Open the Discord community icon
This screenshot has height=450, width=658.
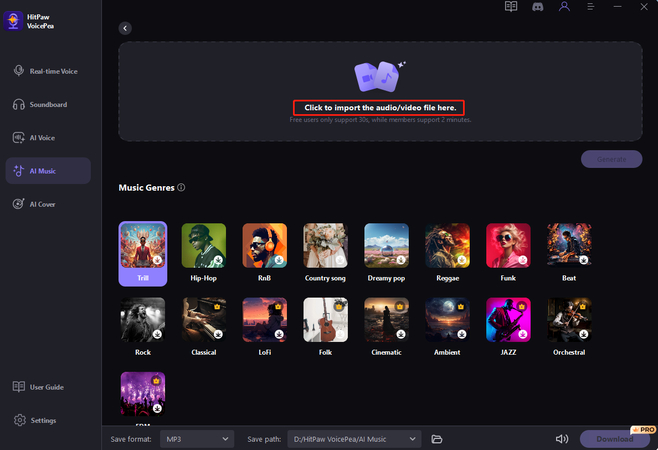click(538, 7)
